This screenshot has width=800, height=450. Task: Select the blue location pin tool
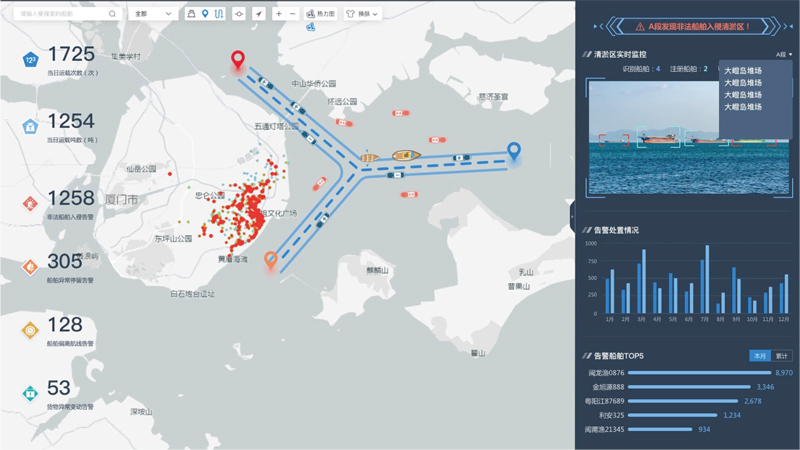(205, 14)
